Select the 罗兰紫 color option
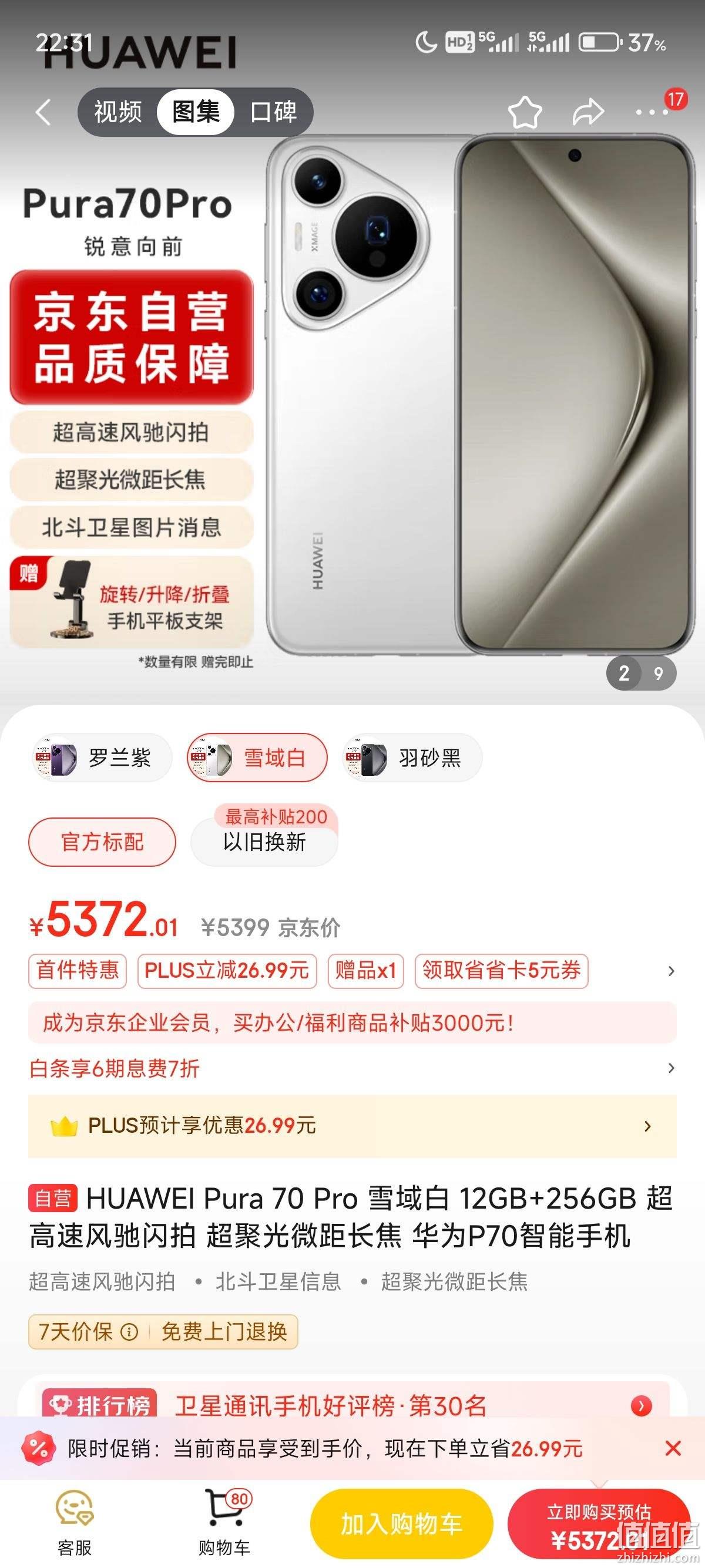This screenshot has height=1568, width=705. tap(102, 758)
